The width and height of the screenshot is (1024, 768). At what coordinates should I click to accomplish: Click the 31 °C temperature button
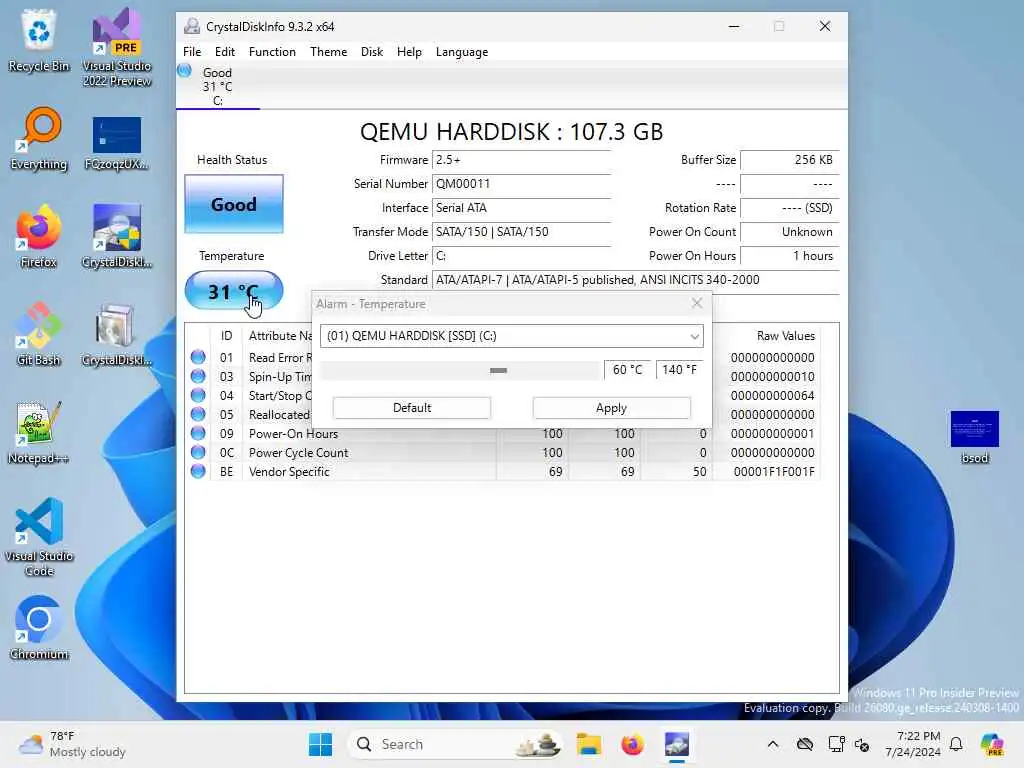click(x=234, y=291)
